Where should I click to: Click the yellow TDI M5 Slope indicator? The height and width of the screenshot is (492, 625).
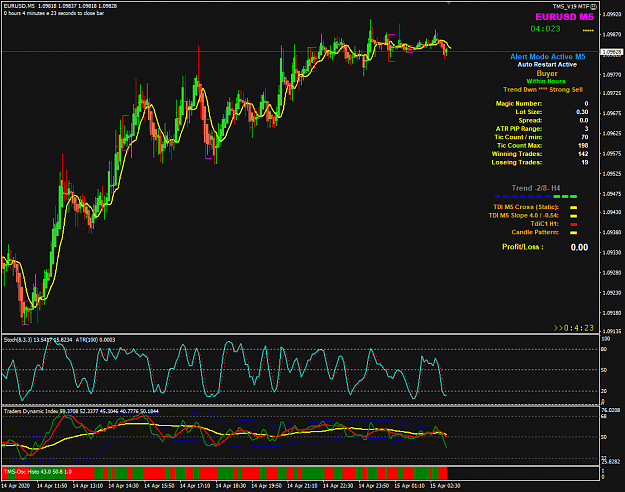574,216
